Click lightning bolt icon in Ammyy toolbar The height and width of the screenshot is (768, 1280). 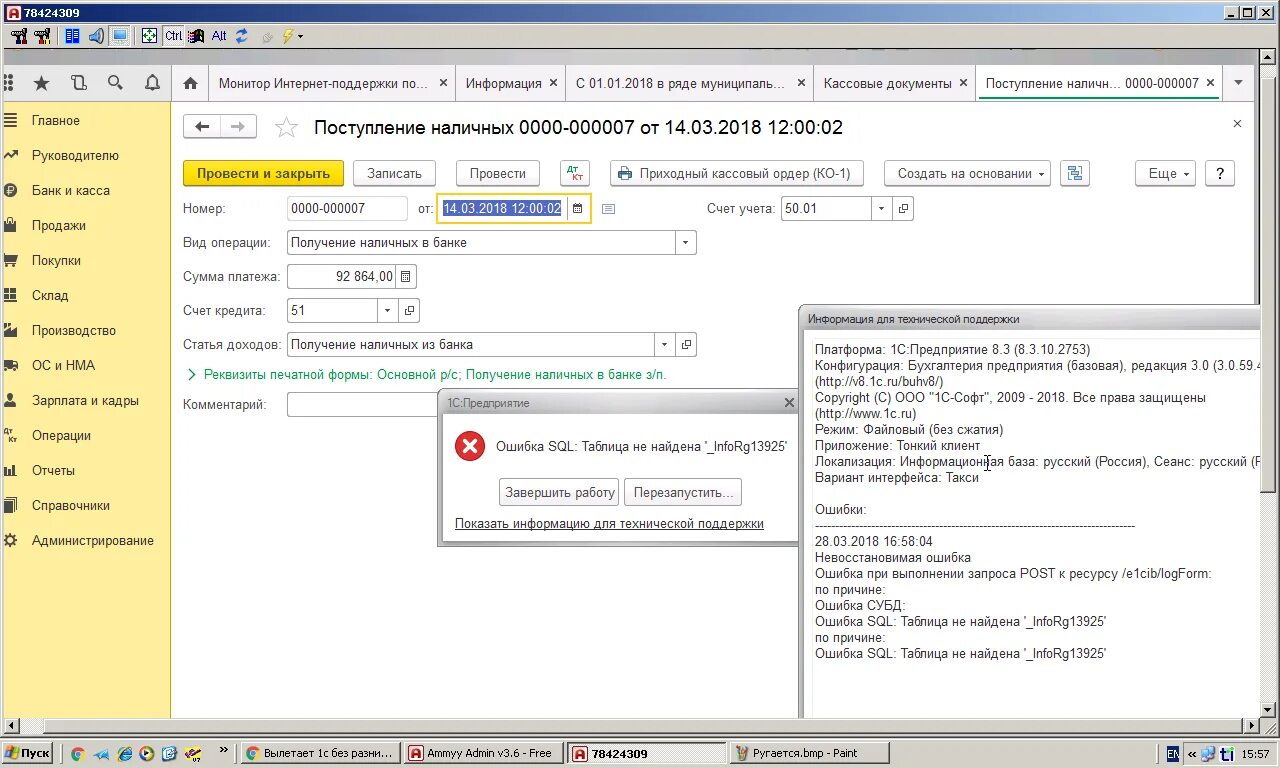[x=287, y=36]
